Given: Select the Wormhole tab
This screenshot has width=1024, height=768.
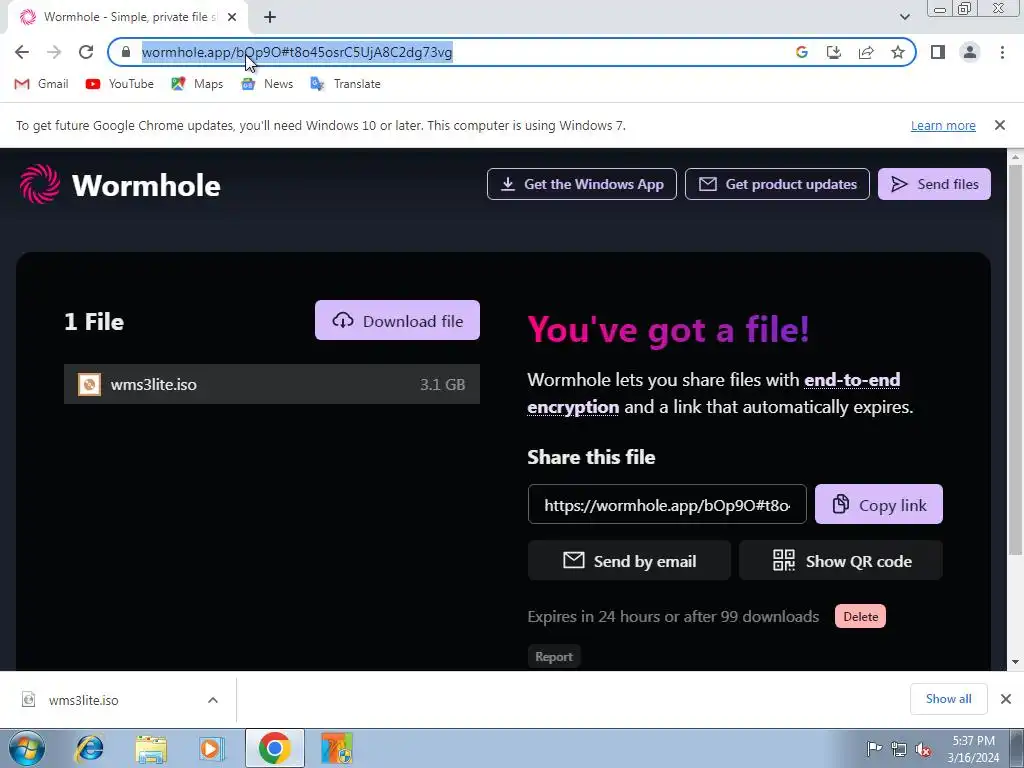Looking at the screenshot, I should click(127, 18).
